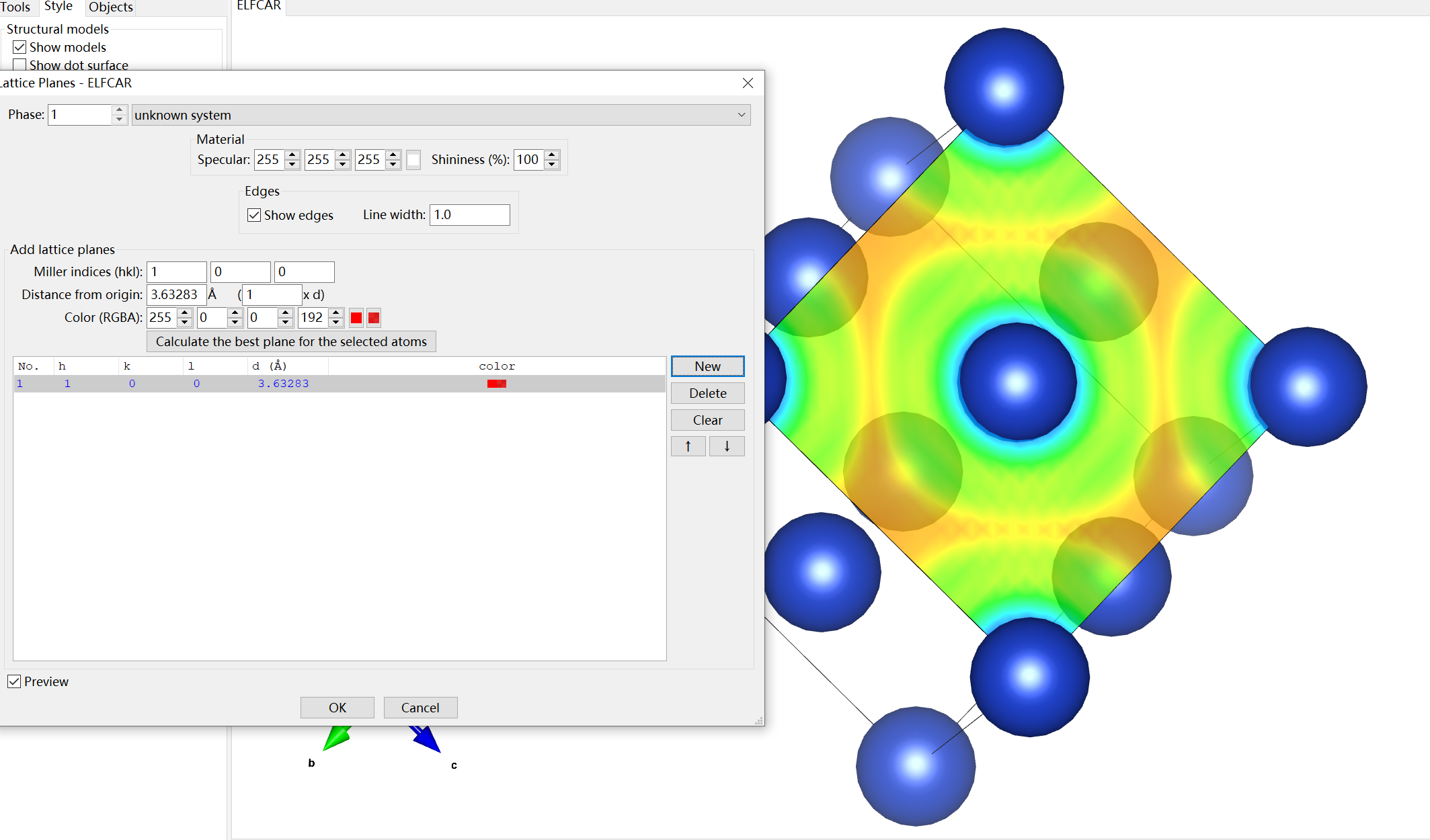
Task: Disable the Show models checkbox
Action: click(x=19, y=47)
